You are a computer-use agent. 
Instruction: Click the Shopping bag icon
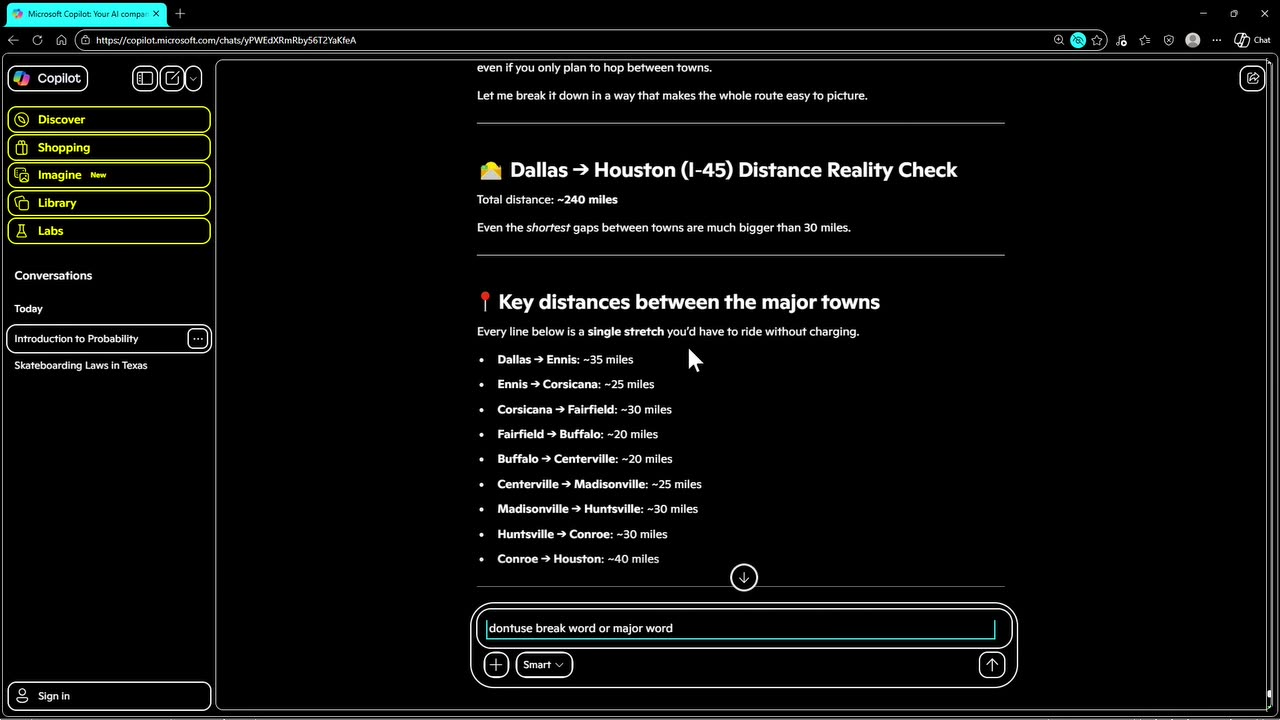22,147
